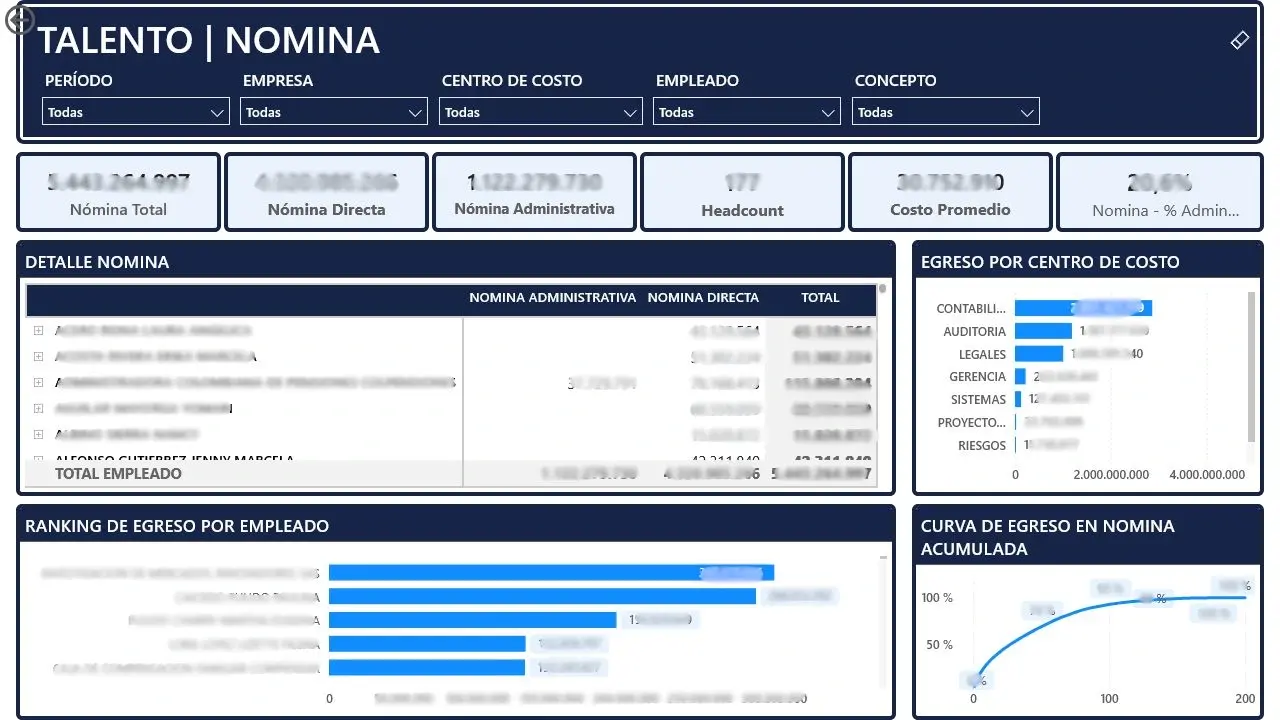Expand the CENTRO DE COSTO dropdown
This screenshot has height=720, width=1280.
[x=539, y=112]
